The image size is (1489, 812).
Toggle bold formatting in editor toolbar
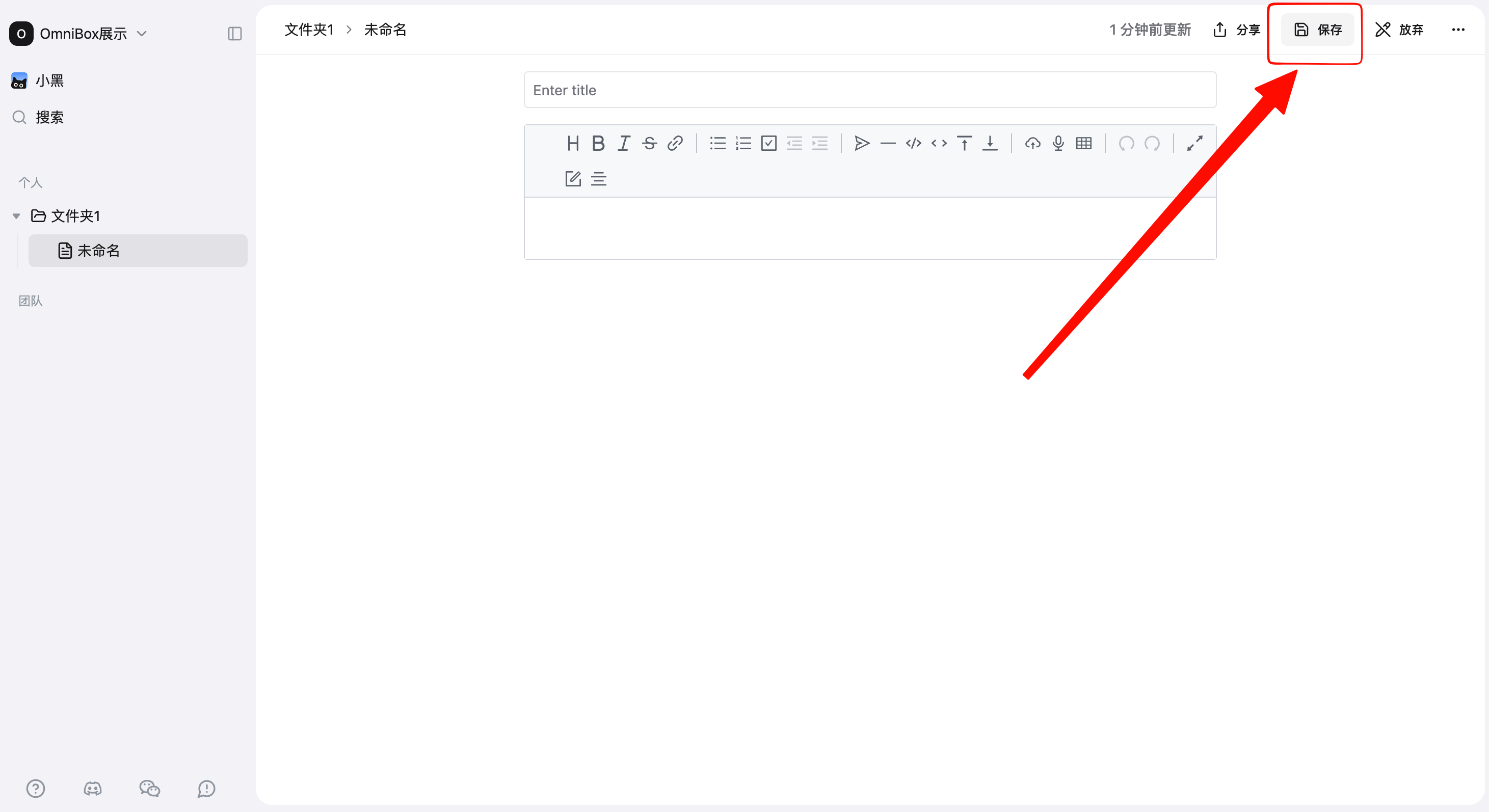click(x=598, y=143)
